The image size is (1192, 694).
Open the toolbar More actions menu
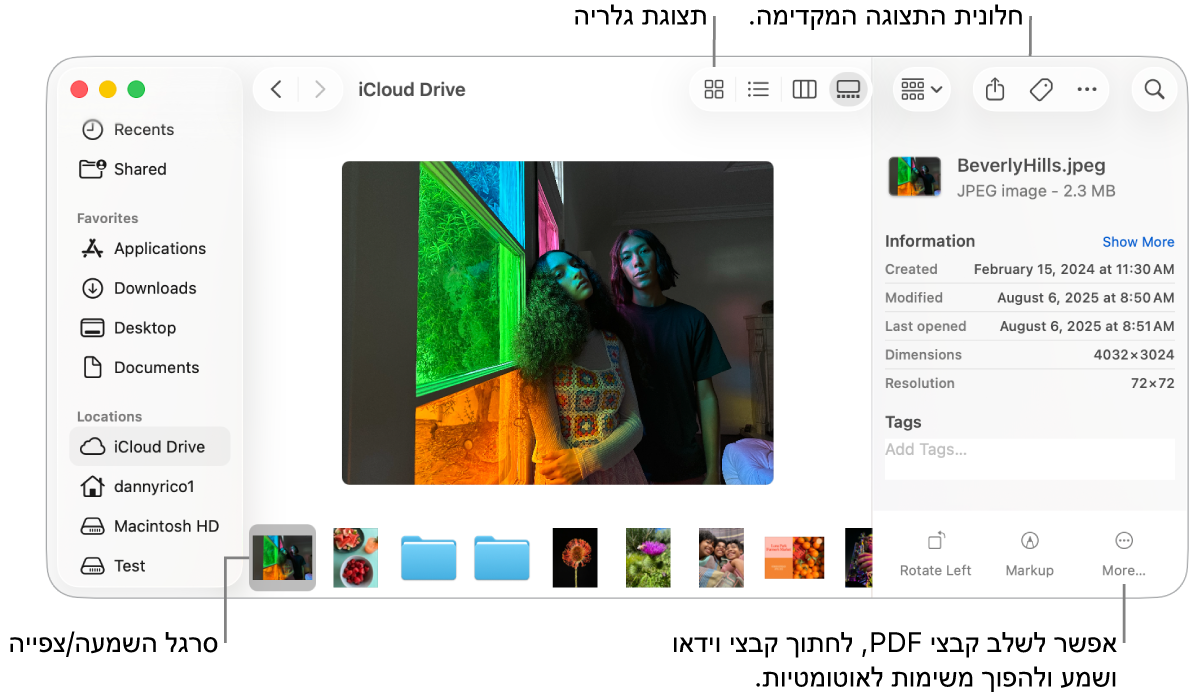pos(1087,90)
